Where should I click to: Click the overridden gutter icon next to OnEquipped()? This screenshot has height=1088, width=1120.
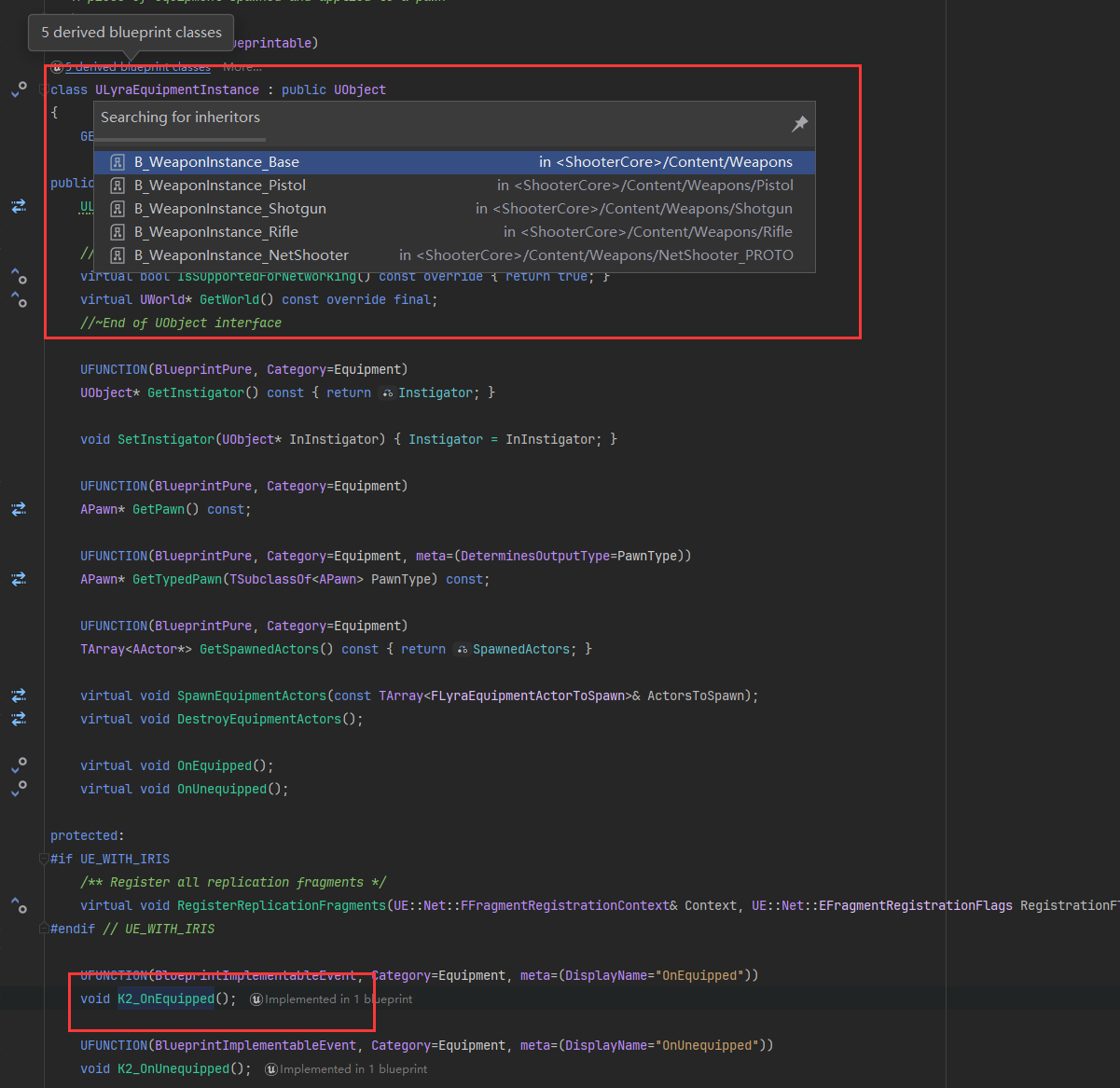tap(19, 765)
